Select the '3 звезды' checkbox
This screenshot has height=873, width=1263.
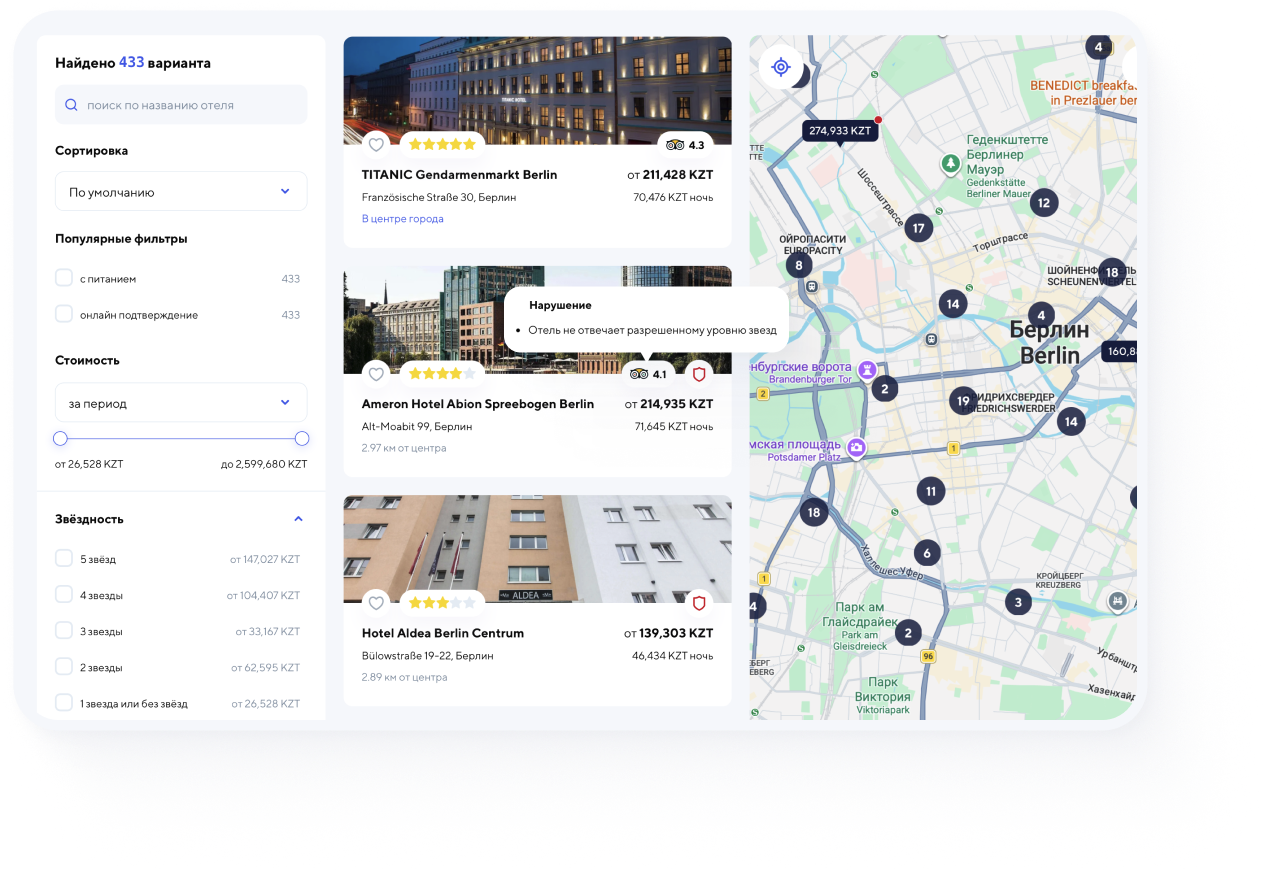[64, 630]
